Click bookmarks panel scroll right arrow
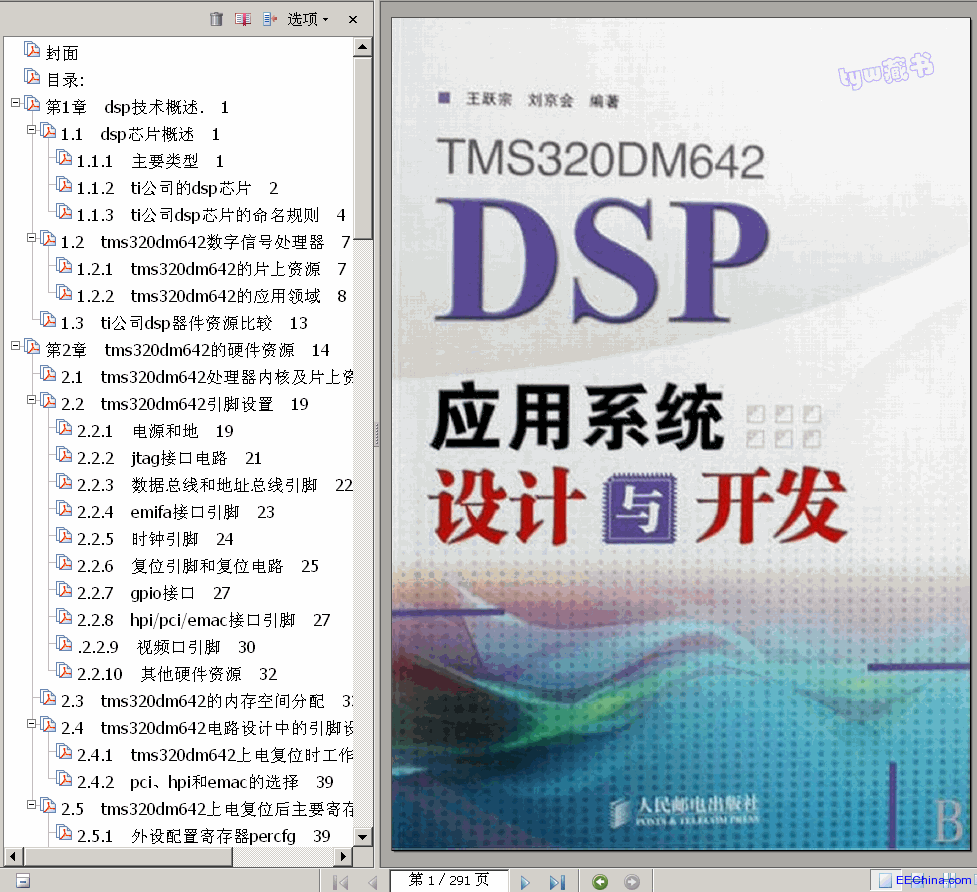This screenshot has height=892, width=977. pos(343,856)
